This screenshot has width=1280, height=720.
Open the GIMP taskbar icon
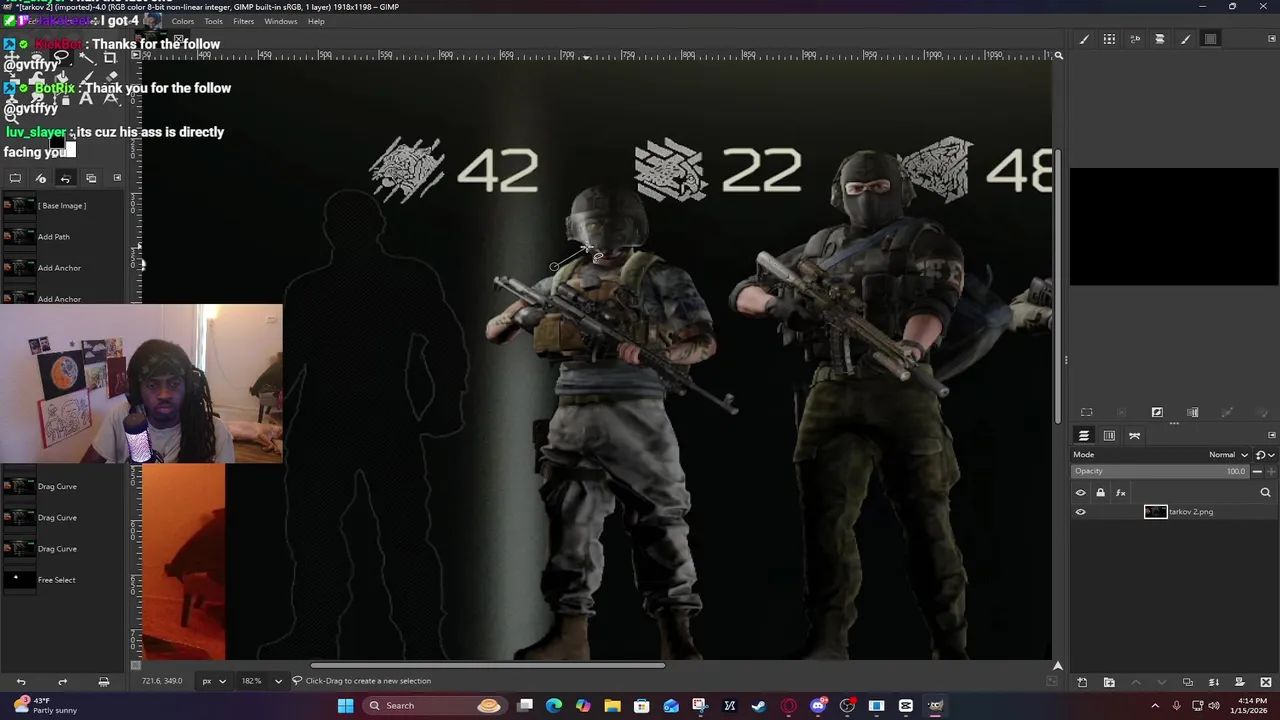(935, 705)
